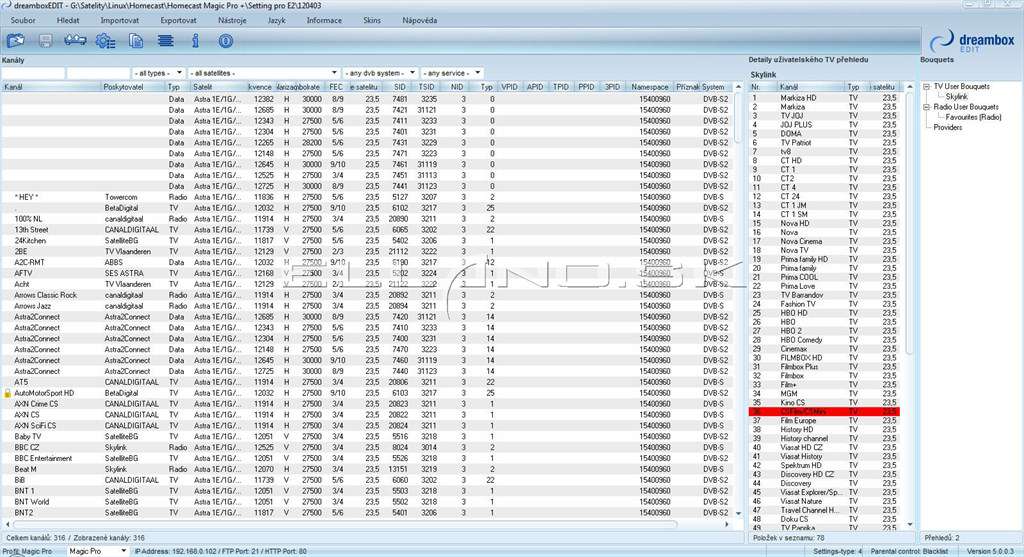
Task: Select 'Viasat History' in Skylink list
Action: pos(824,456)
